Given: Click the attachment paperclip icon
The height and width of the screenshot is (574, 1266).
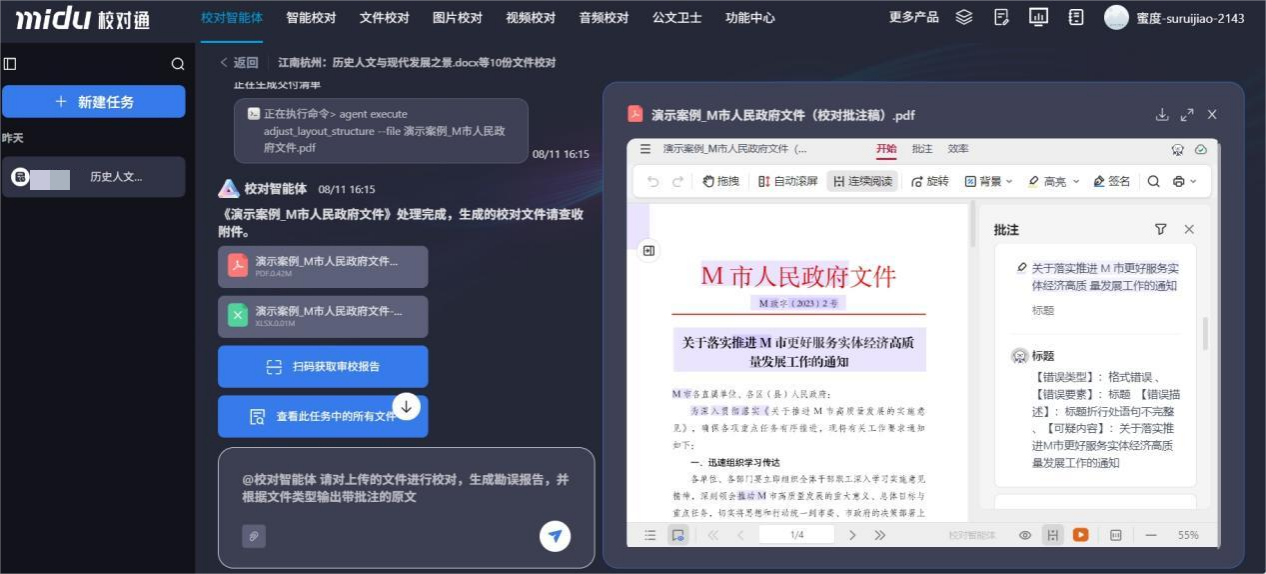Looking at the screenshot, I should (254, 536).
